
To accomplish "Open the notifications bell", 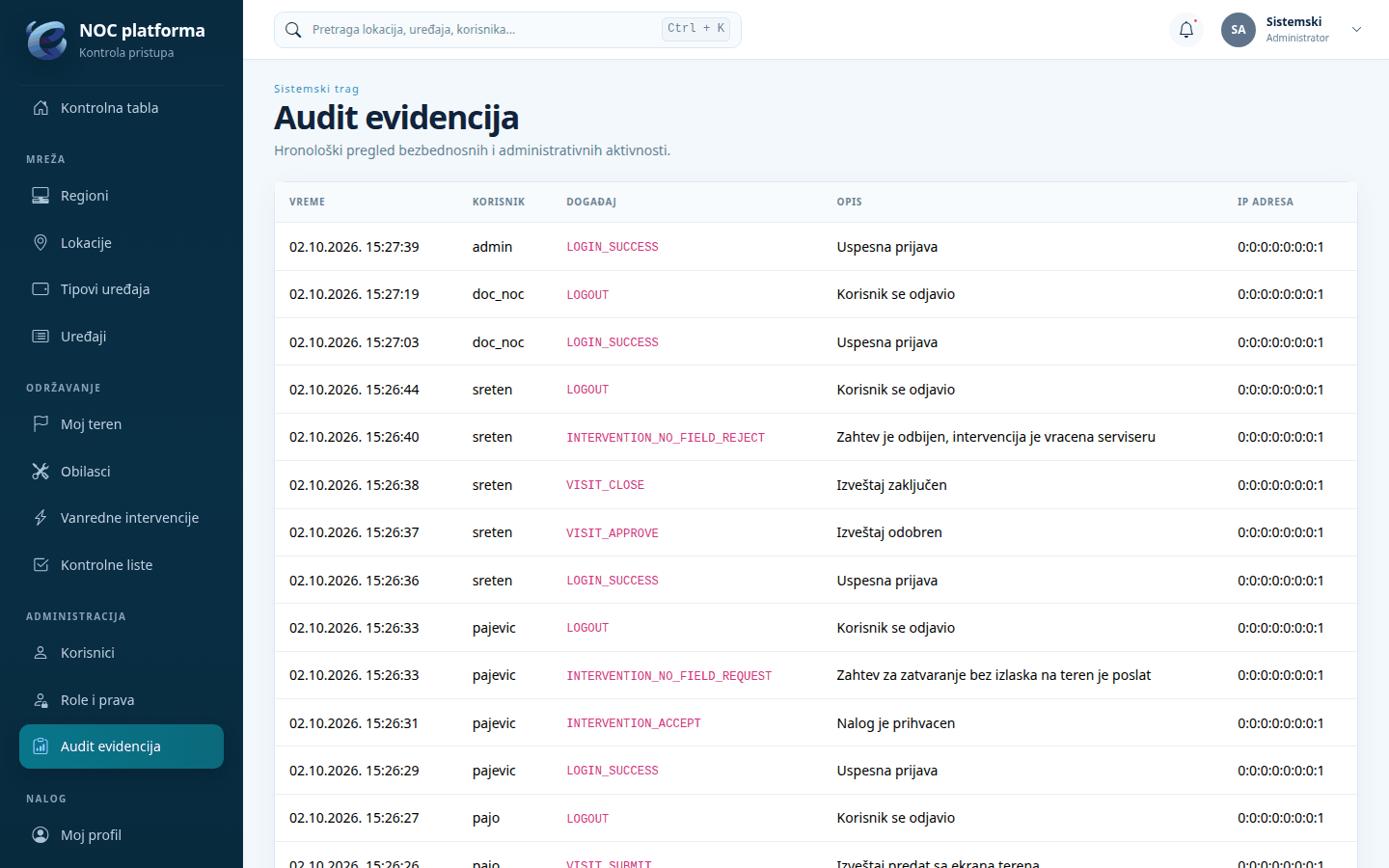I will click(1186, 30).
